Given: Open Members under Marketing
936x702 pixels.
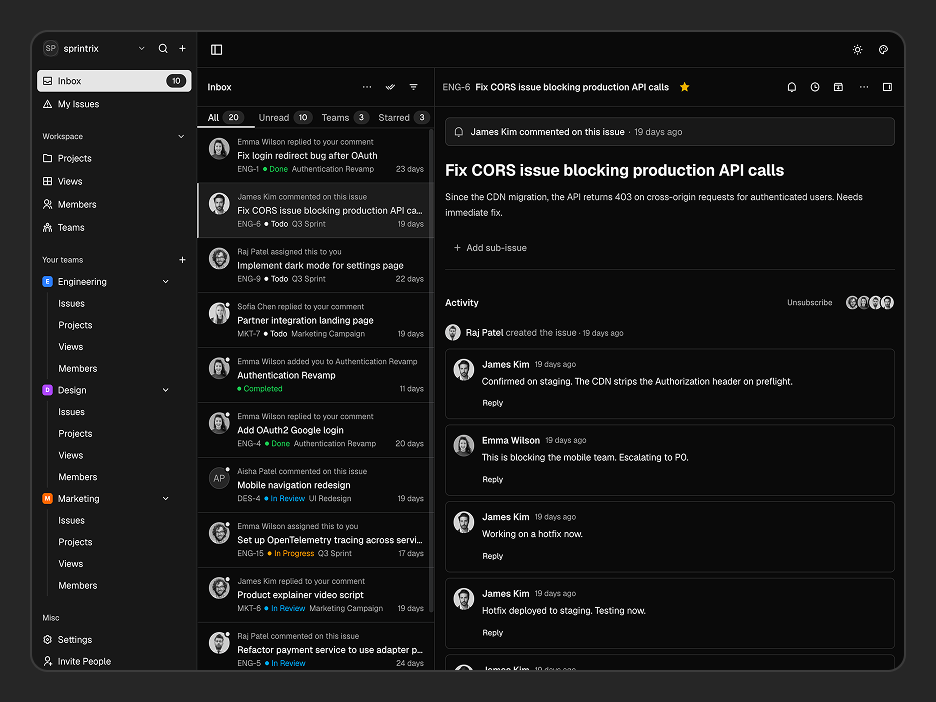Looking at the screenshot, I should point(78,586).
